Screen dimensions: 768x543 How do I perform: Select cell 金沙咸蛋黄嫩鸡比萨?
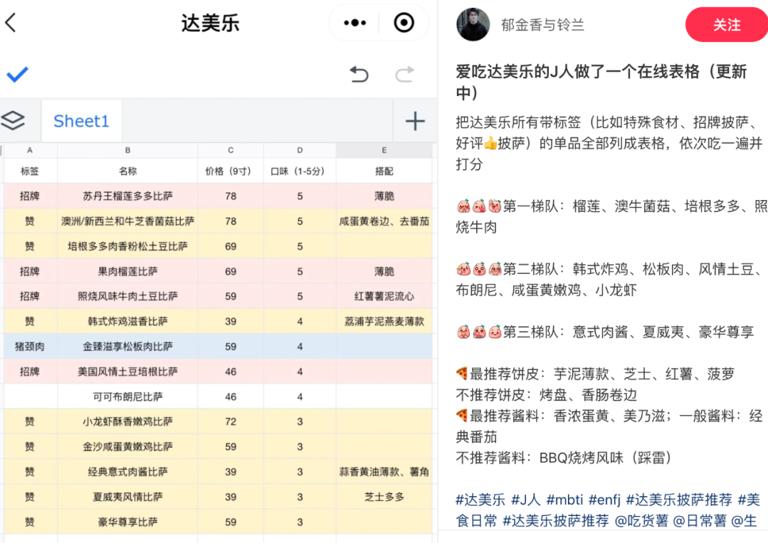tap(128, 447)
